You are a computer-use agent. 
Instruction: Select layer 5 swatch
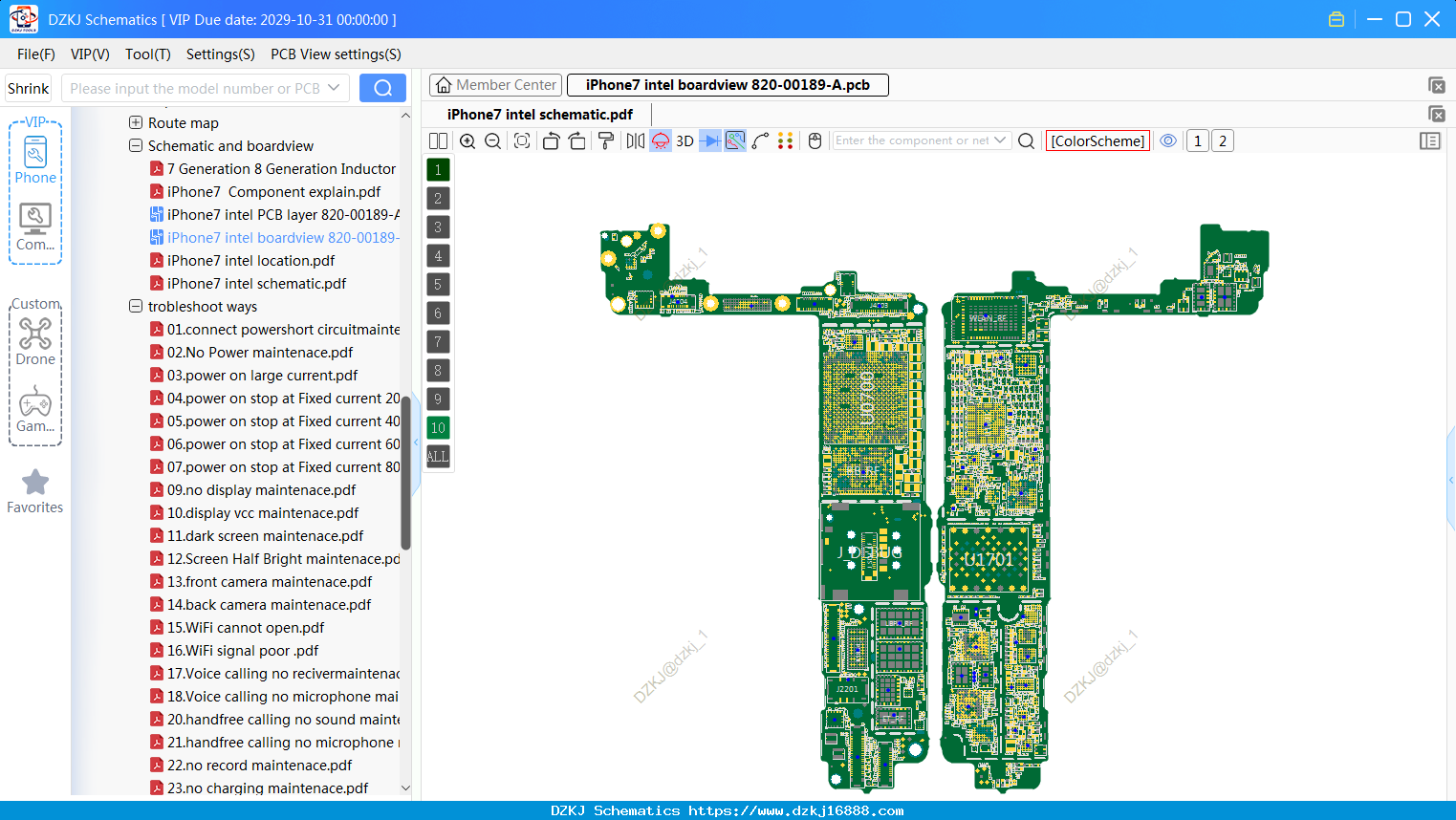(438, 284)
